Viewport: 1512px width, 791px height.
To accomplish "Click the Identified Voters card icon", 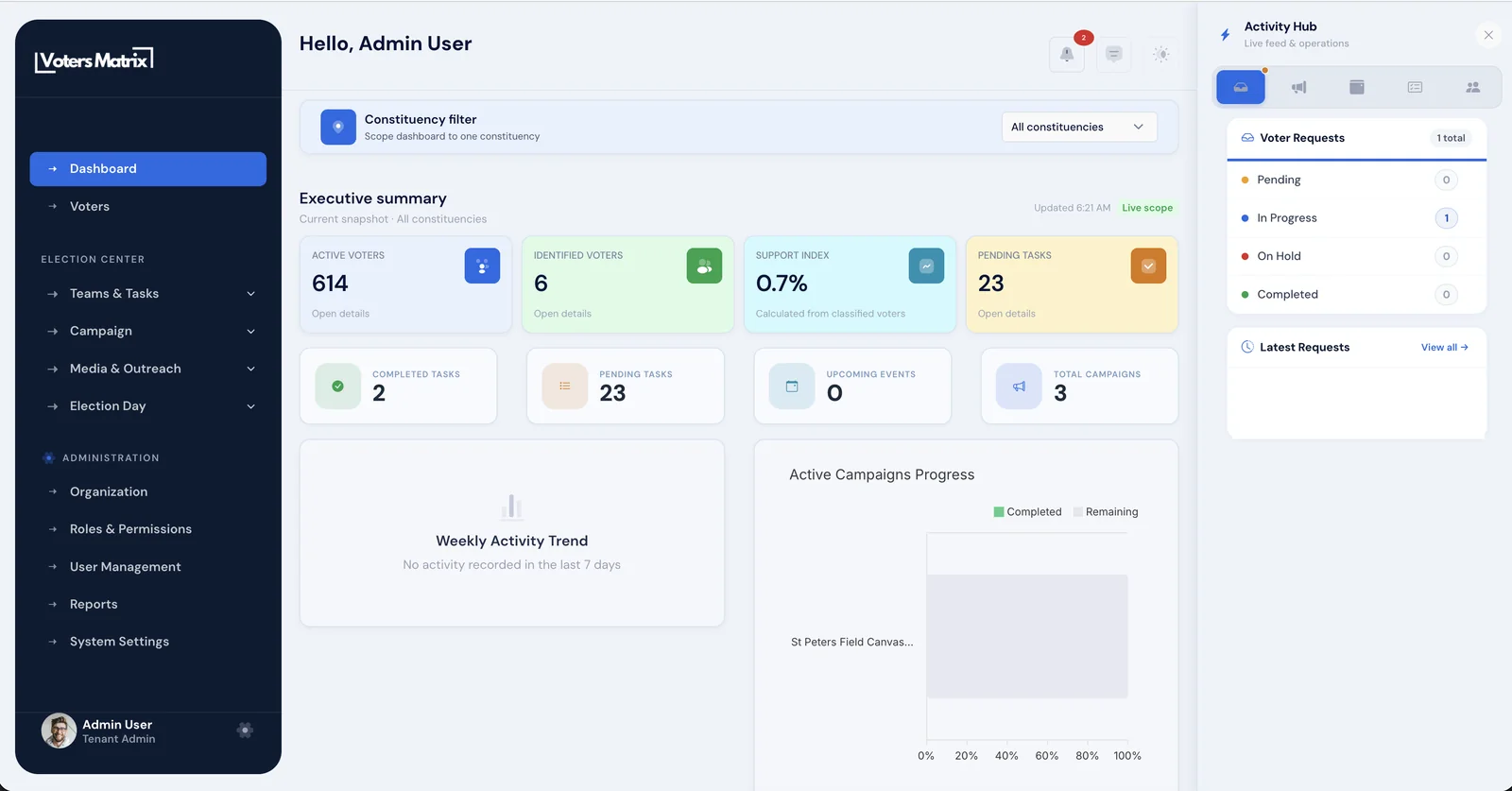I will [x=704, y=266].
